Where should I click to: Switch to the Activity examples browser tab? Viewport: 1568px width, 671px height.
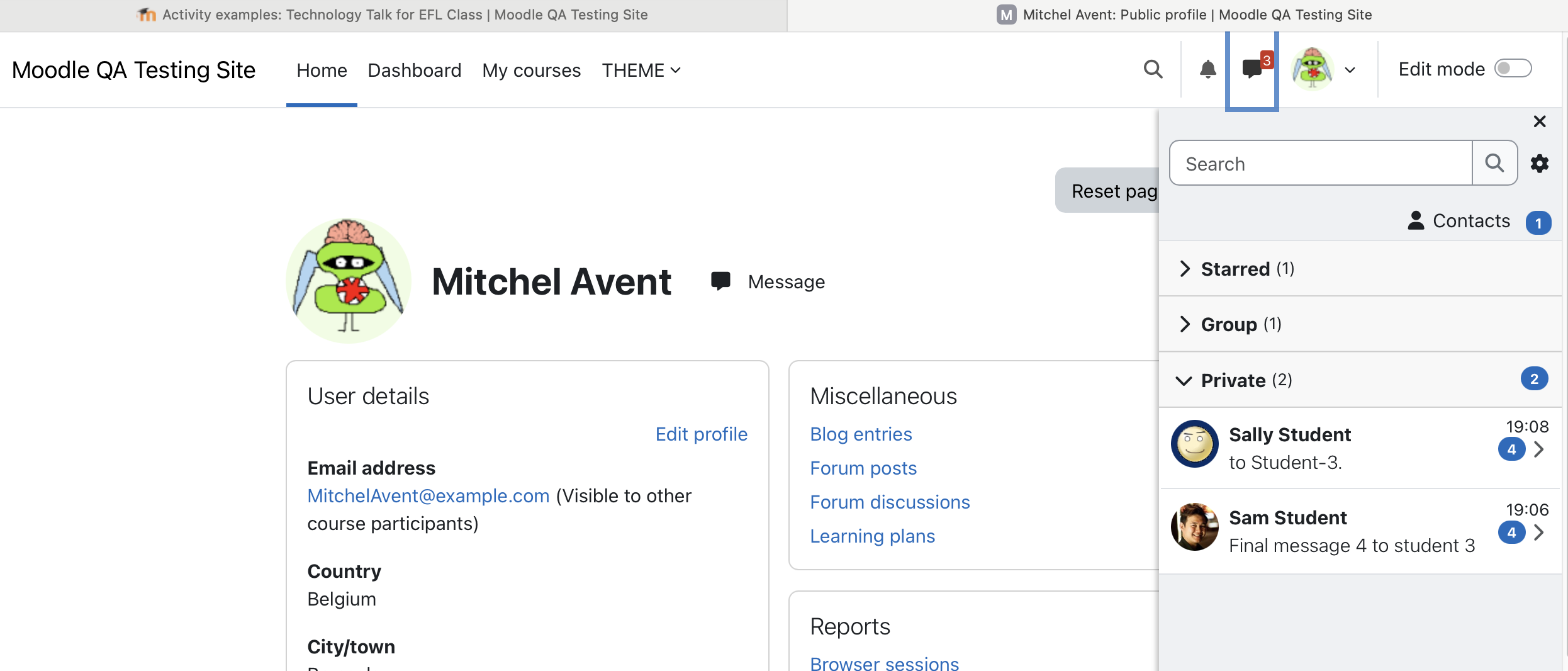click(x=393, y=15)
